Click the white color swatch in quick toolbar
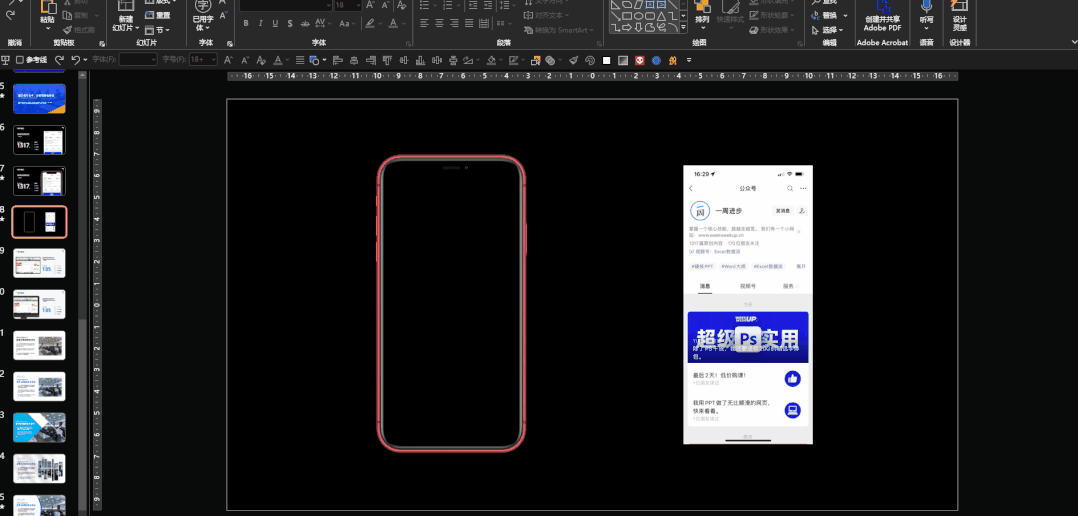1078x516 pixels. 607,60
